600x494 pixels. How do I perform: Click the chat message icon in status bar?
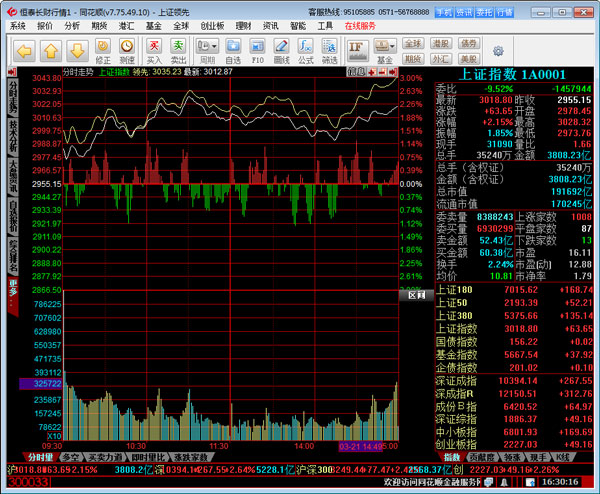tap(488, 482)
